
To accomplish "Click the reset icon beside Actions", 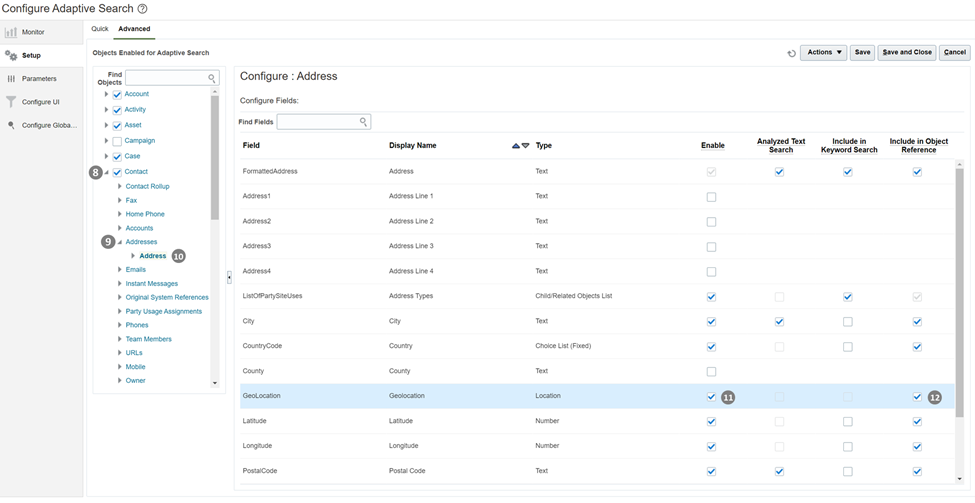I will [791, 53].
